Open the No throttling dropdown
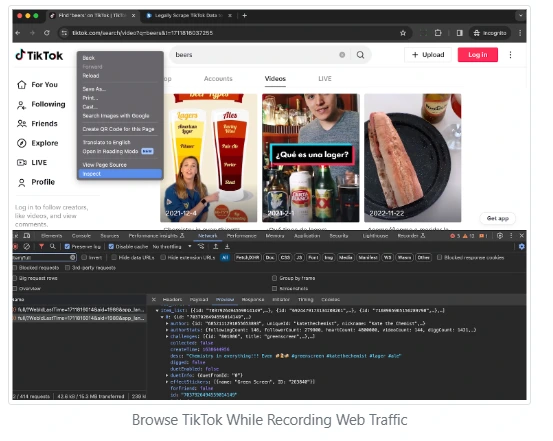 (x=172, y=247)
